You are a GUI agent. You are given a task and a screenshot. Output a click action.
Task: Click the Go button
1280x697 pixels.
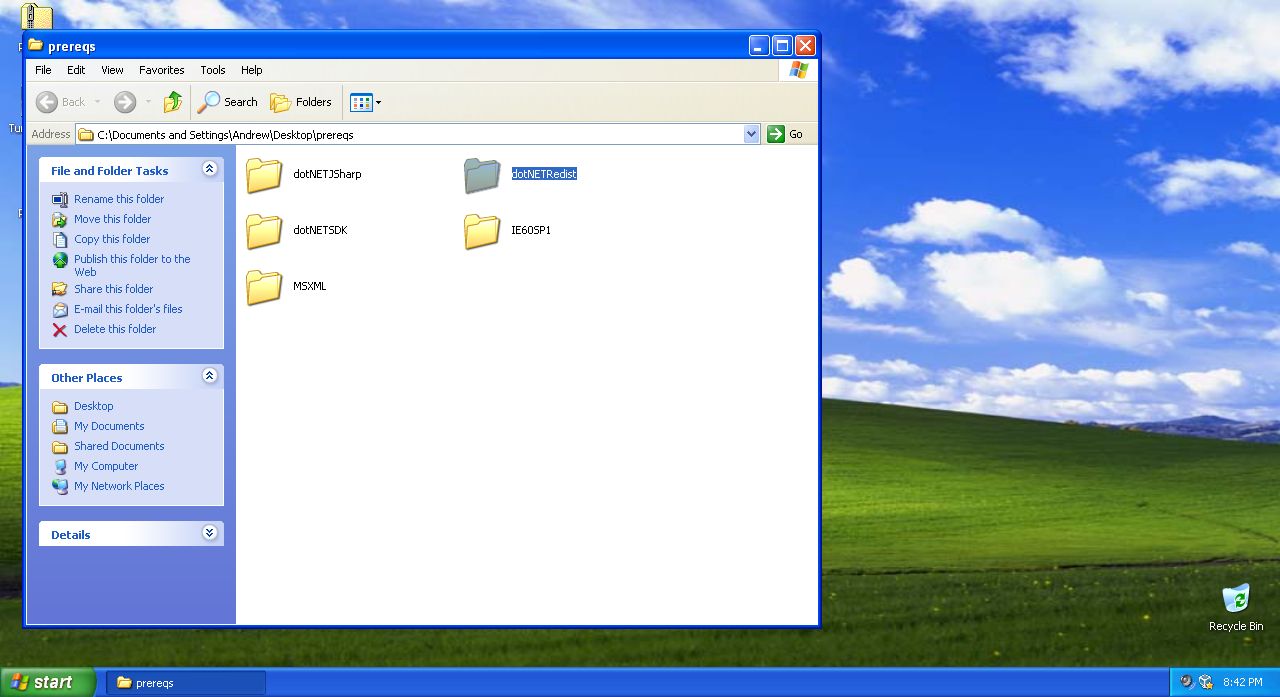point(785,134)
